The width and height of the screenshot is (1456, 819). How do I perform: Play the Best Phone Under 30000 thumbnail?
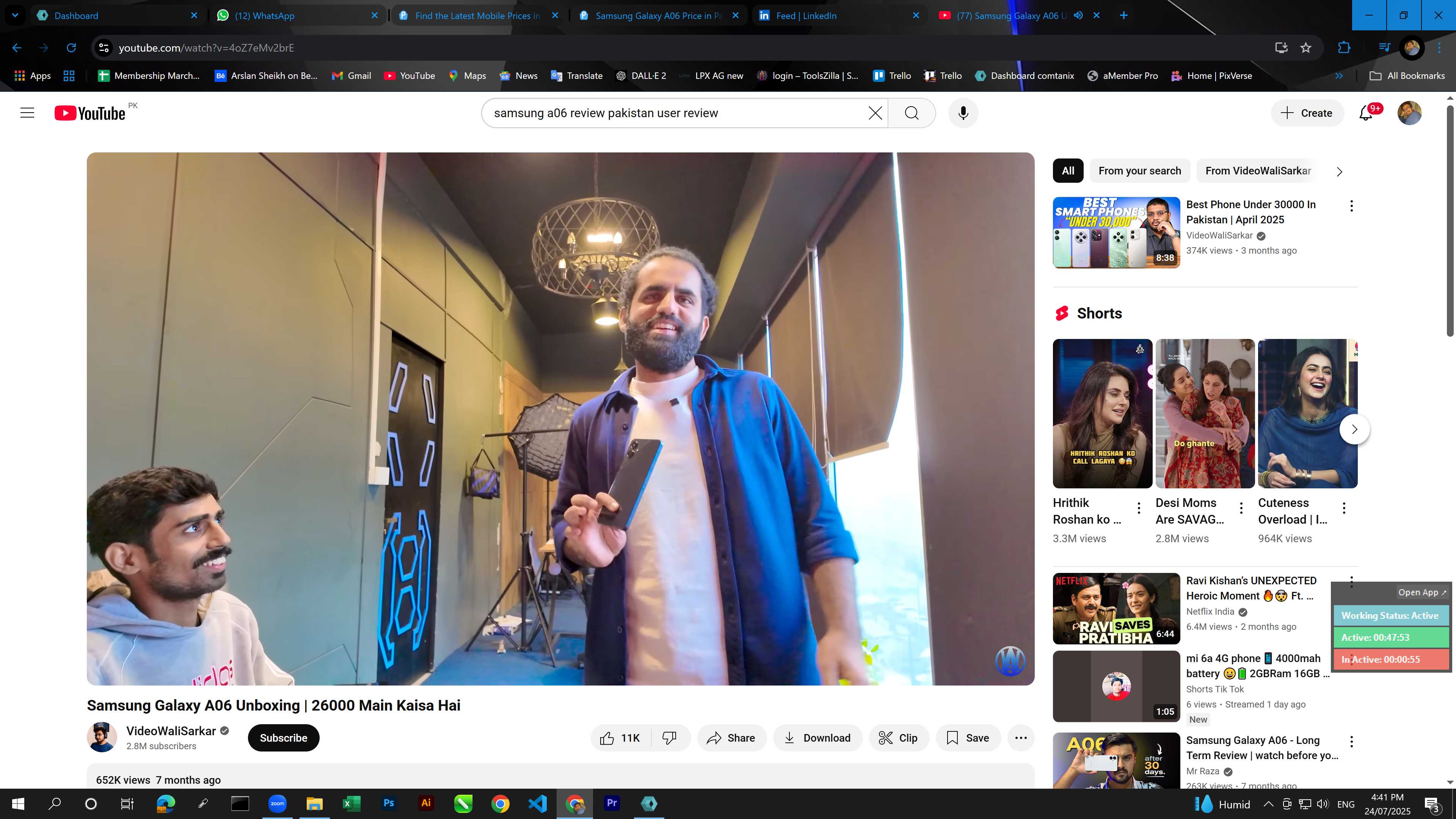pyautogui.click(x=1116, y=232)
